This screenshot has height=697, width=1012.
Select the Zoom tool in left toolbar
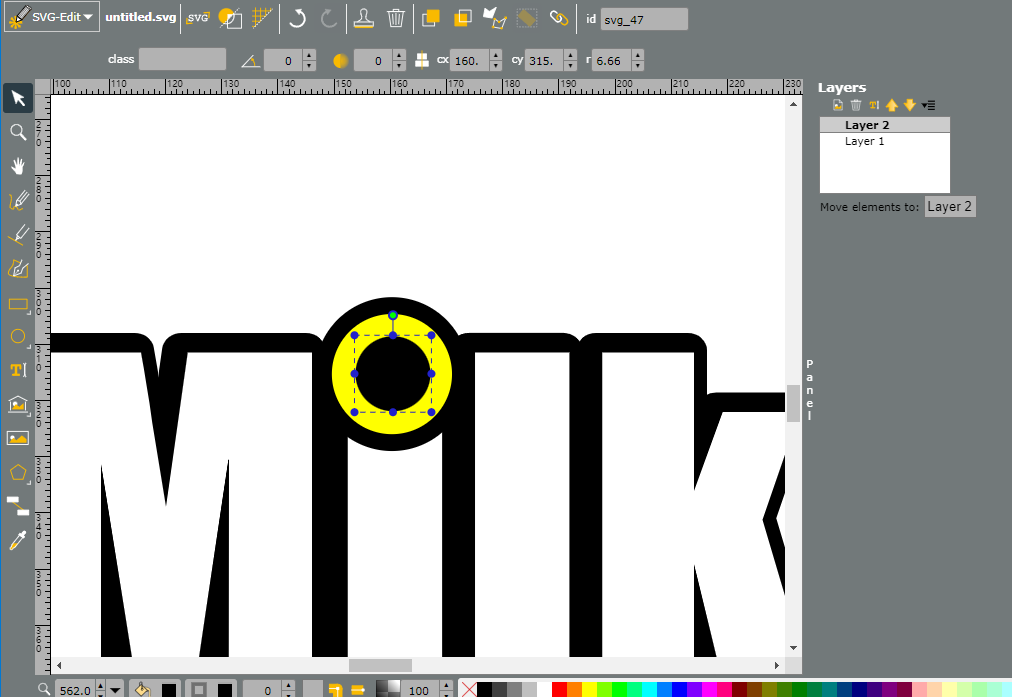[18, 132]
